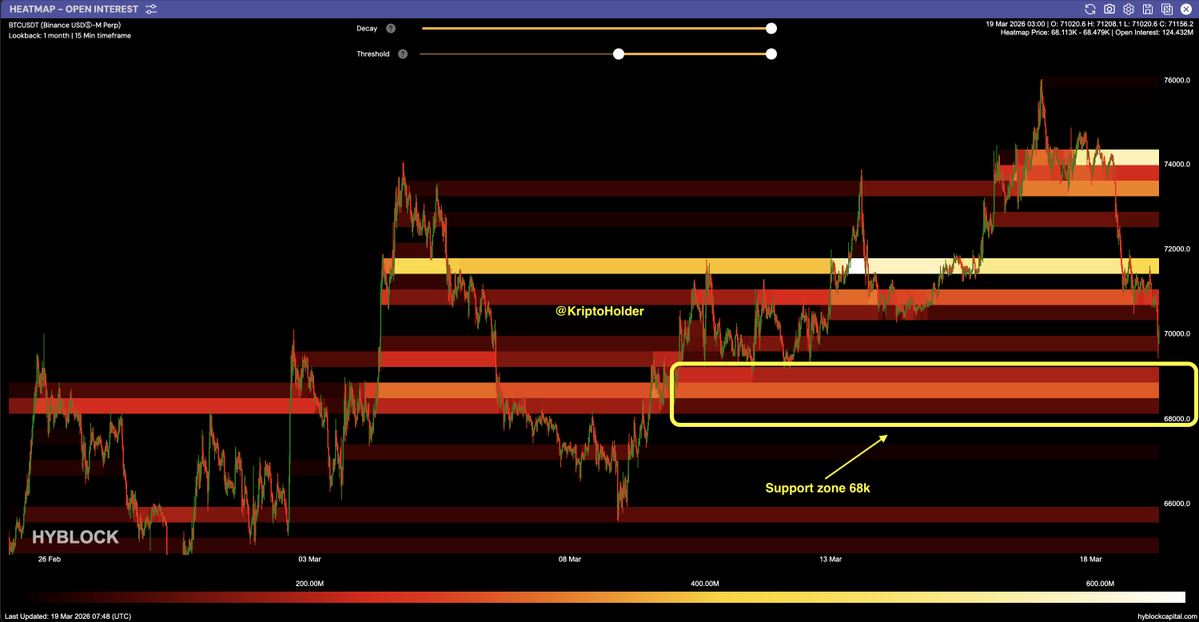The height and width of the screenshot is (622, 1199).
Task: Show the Threshold help tooltip icon
Action: coord(403,54)
